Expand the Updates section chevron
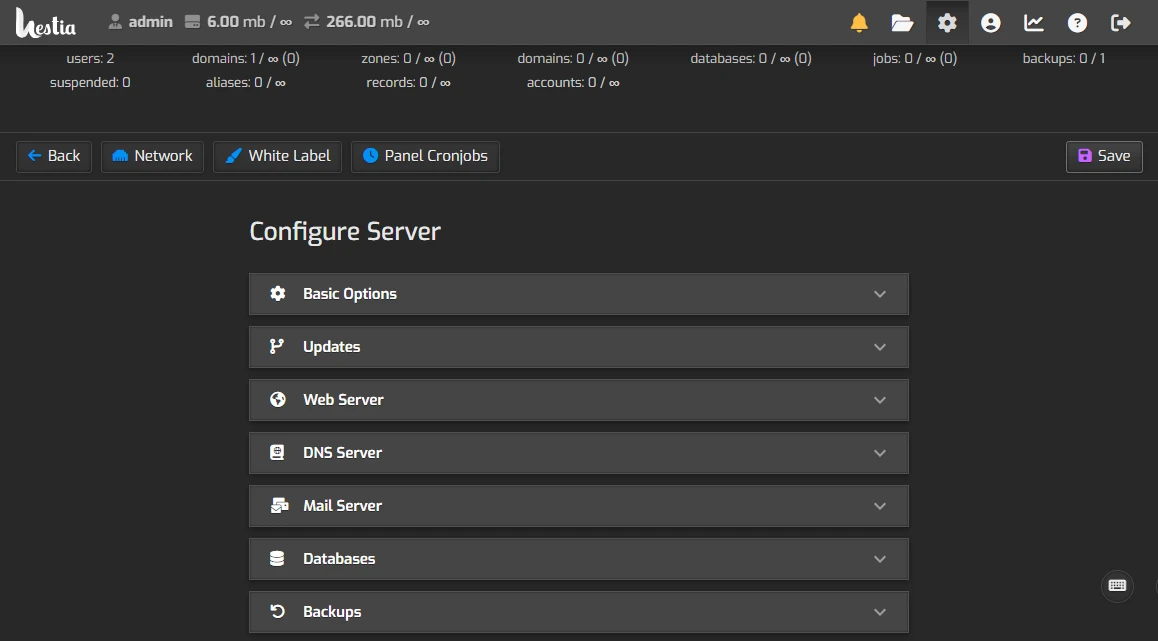The width and height of the screenshot is (1158, 641). pyautogui.click(x=880, y=347)
